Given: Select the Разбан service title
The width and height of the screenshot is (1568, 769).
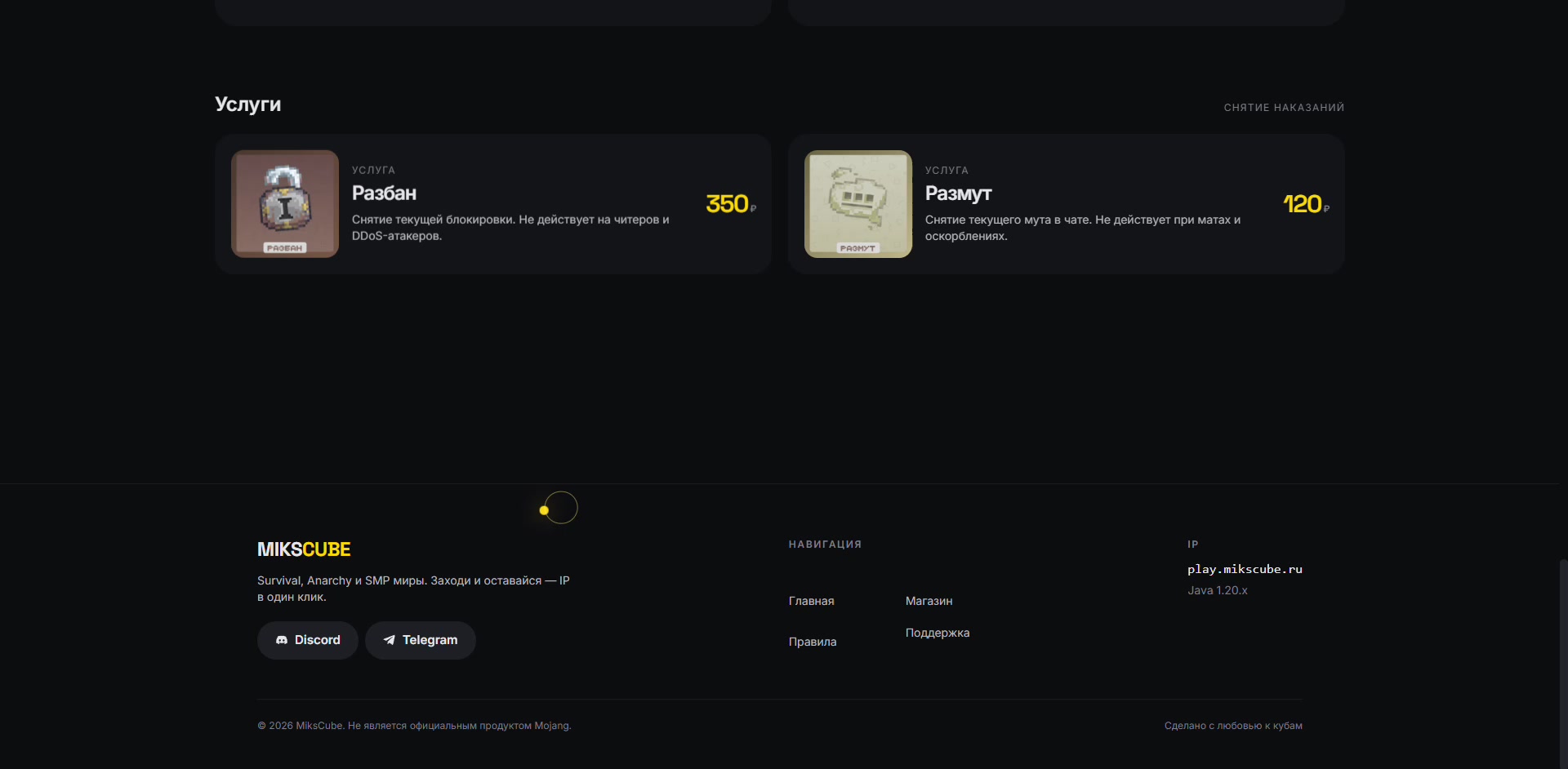Looking at the screenshot, I should point(384,193).
